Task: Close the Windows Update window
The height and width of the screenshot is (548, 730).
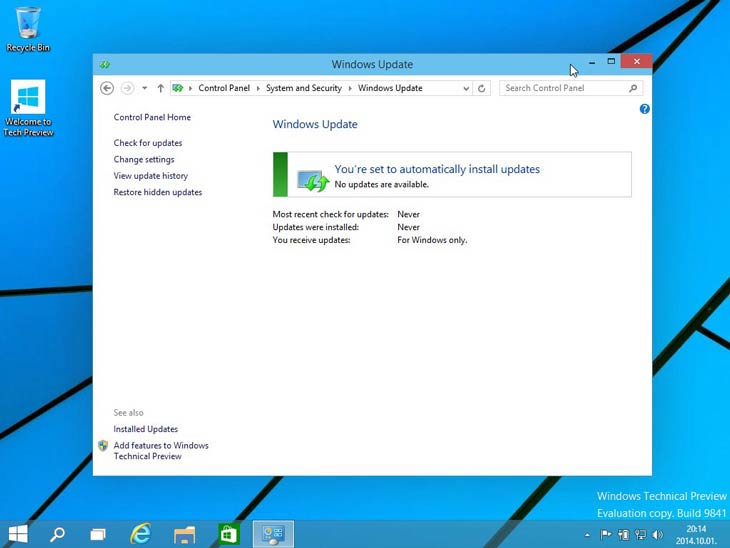Action: (636, 61)
